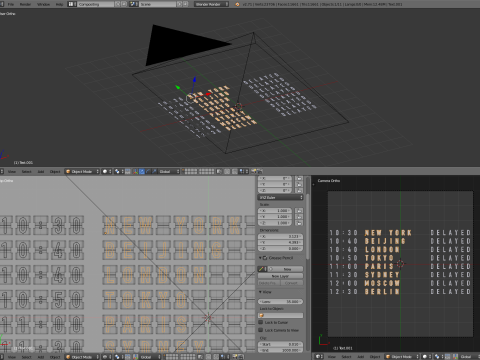This screenshot has width=480, height=360.
Task: Toggle lock on Scale Z
Action: pyautogui.click(x=299, y=223)
